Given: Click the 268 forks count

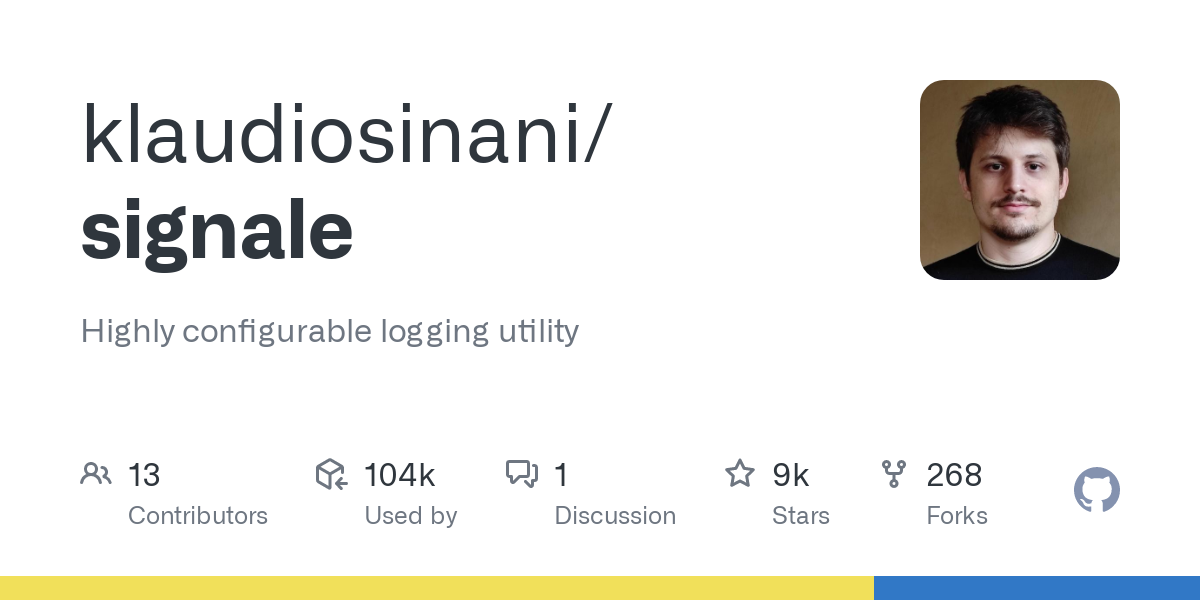Looking at the screenshot, I should click(x=954, y=475).
